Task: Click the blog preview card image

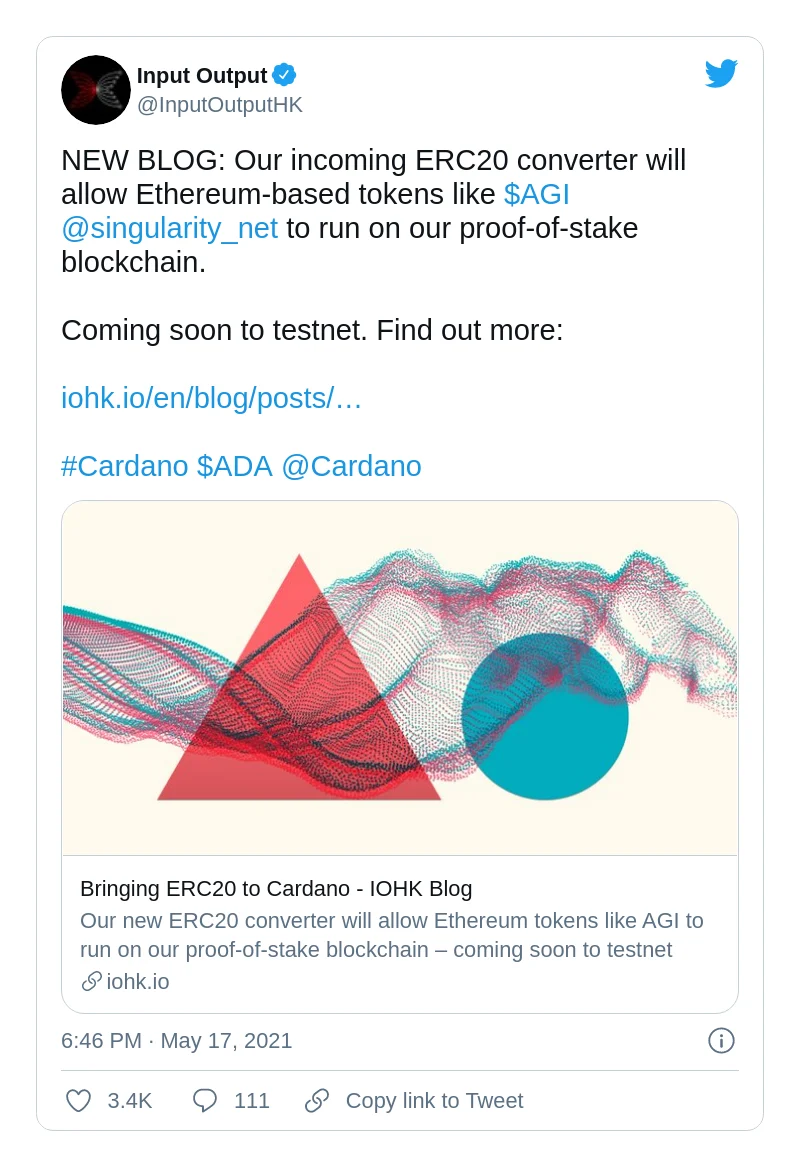Action: [400, 678]
